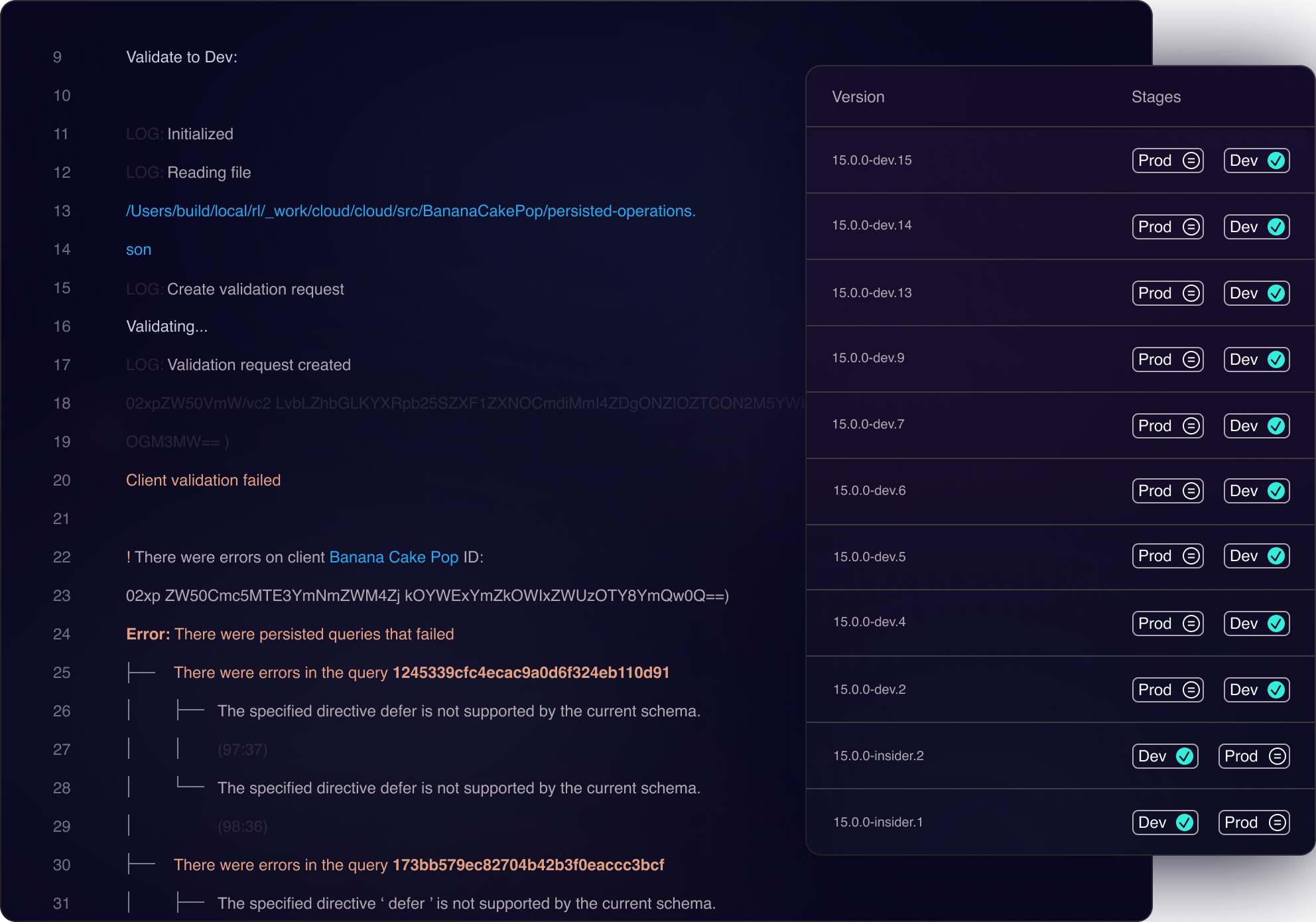Click the Dev checkmark icon for 15.0.0-insider.2

(x=1184, y=756)
